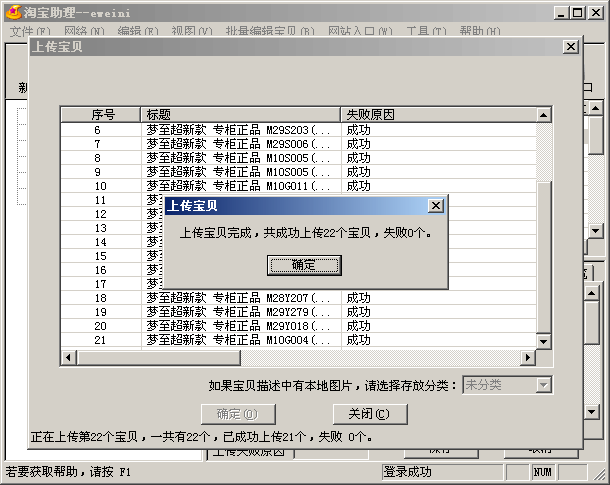Viewport: 610px width, 485px height.
Task: Open the 网站入口(W) menu
Action: tap(360, 31)
